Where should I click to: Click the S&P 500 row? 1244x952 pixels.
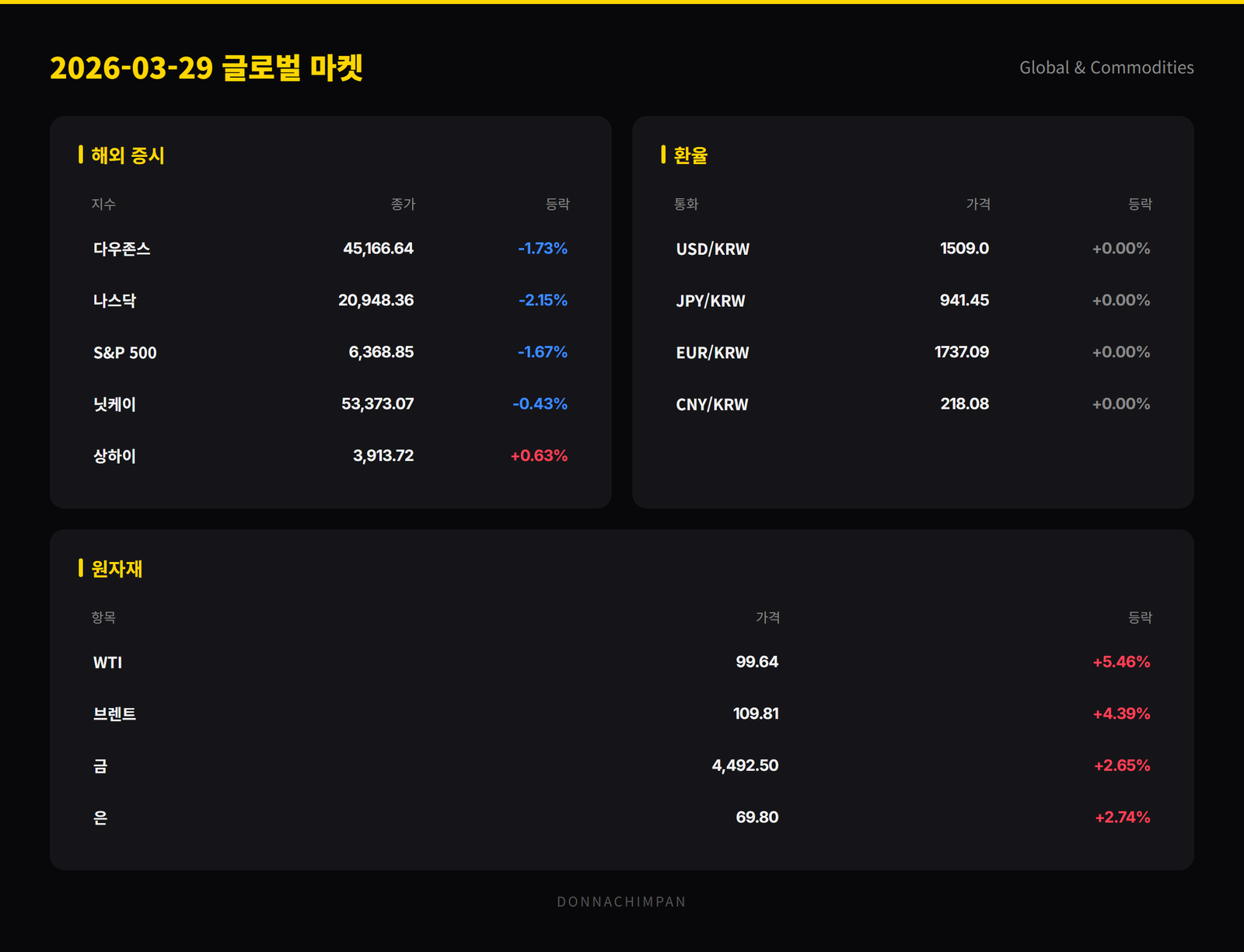[x=125, y=352]
